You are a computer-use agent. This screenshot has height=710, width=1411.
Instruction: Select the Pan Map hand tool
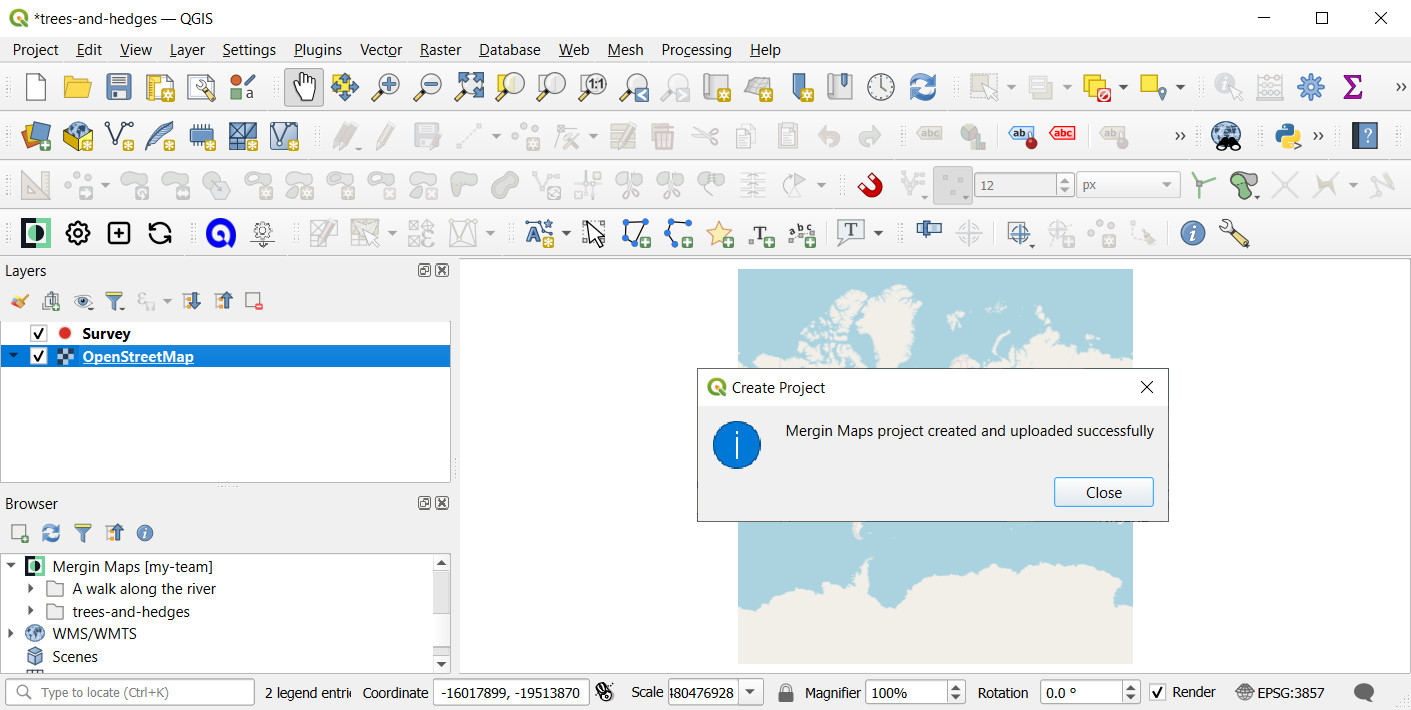pyautogui.click(x=303, y=87)
